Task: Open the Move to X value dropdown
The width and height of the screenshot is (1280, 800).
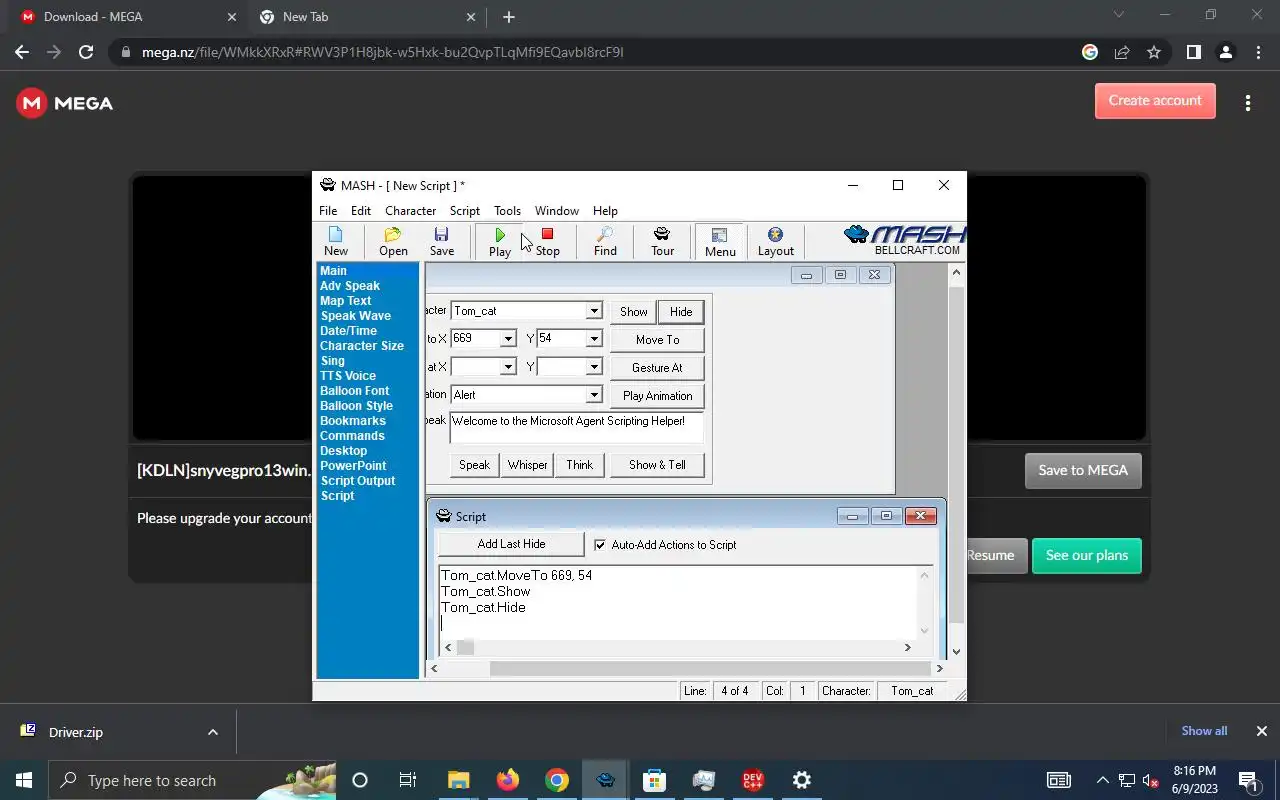Action: pos(508,339)
